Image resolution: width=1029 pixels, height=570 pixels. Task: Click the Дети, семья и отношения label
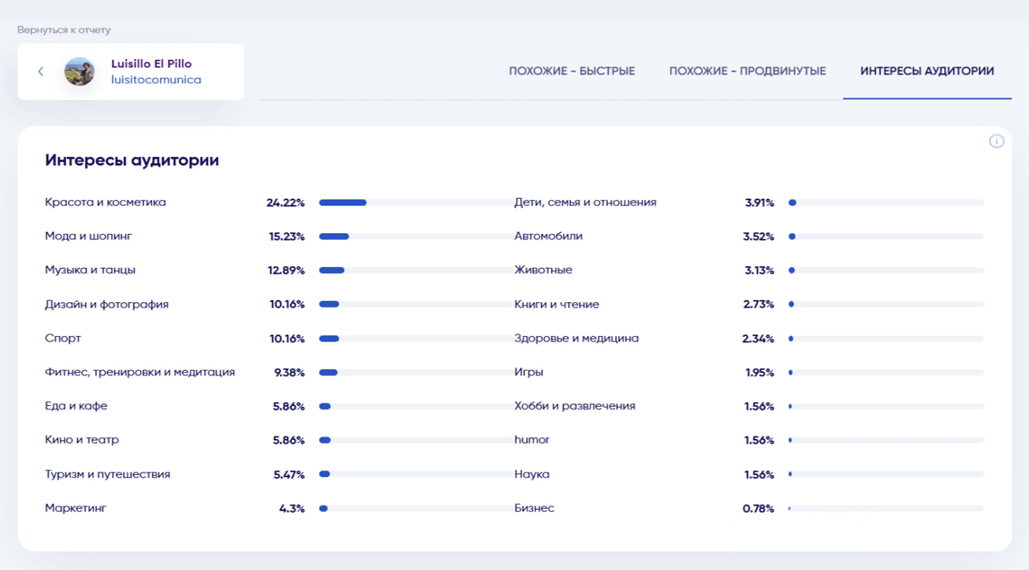click(x=585, y=202)
